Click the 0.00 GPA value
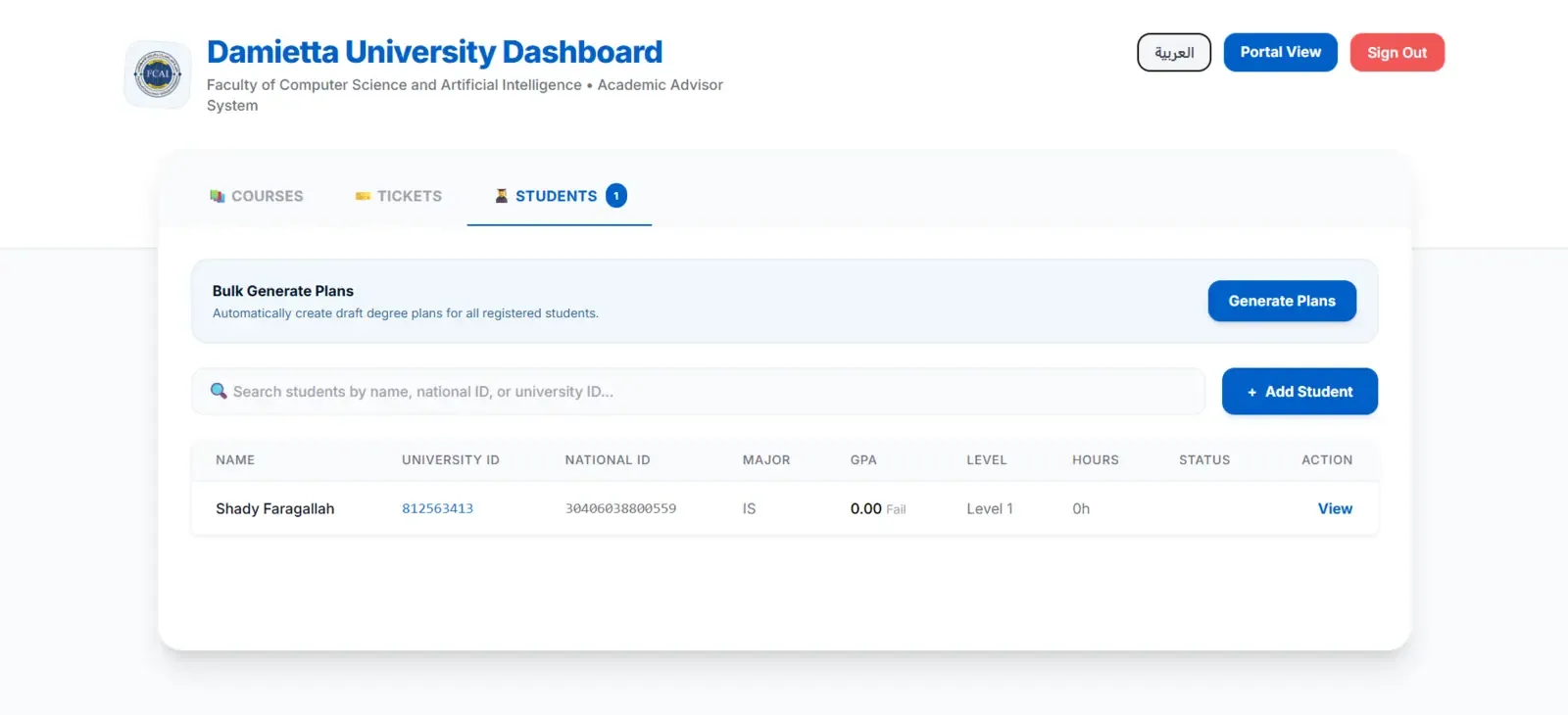1568x715 pixels. pos(866,508)
